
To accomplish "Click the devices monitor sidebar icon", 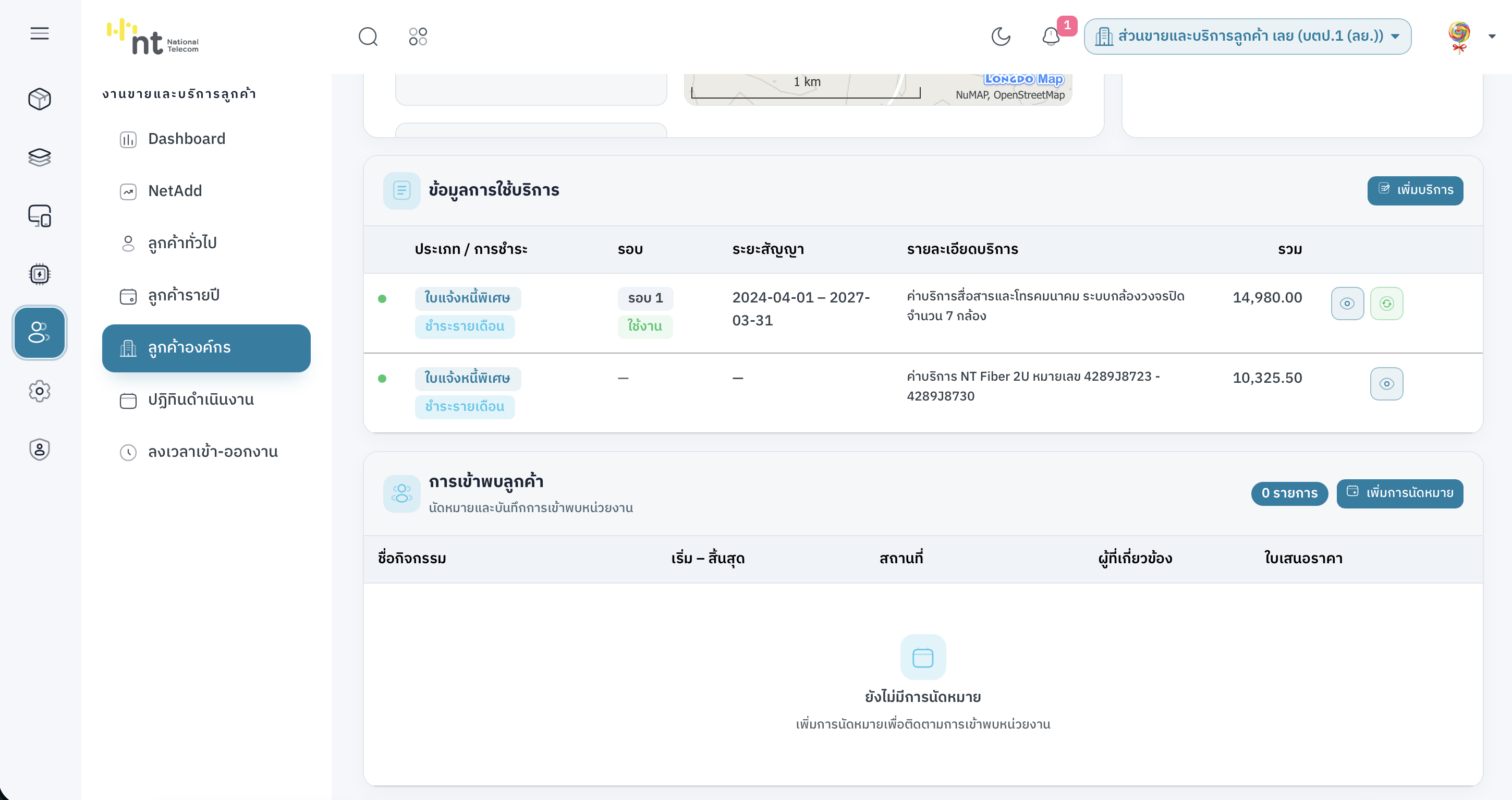I will click(x=39, y=215).
